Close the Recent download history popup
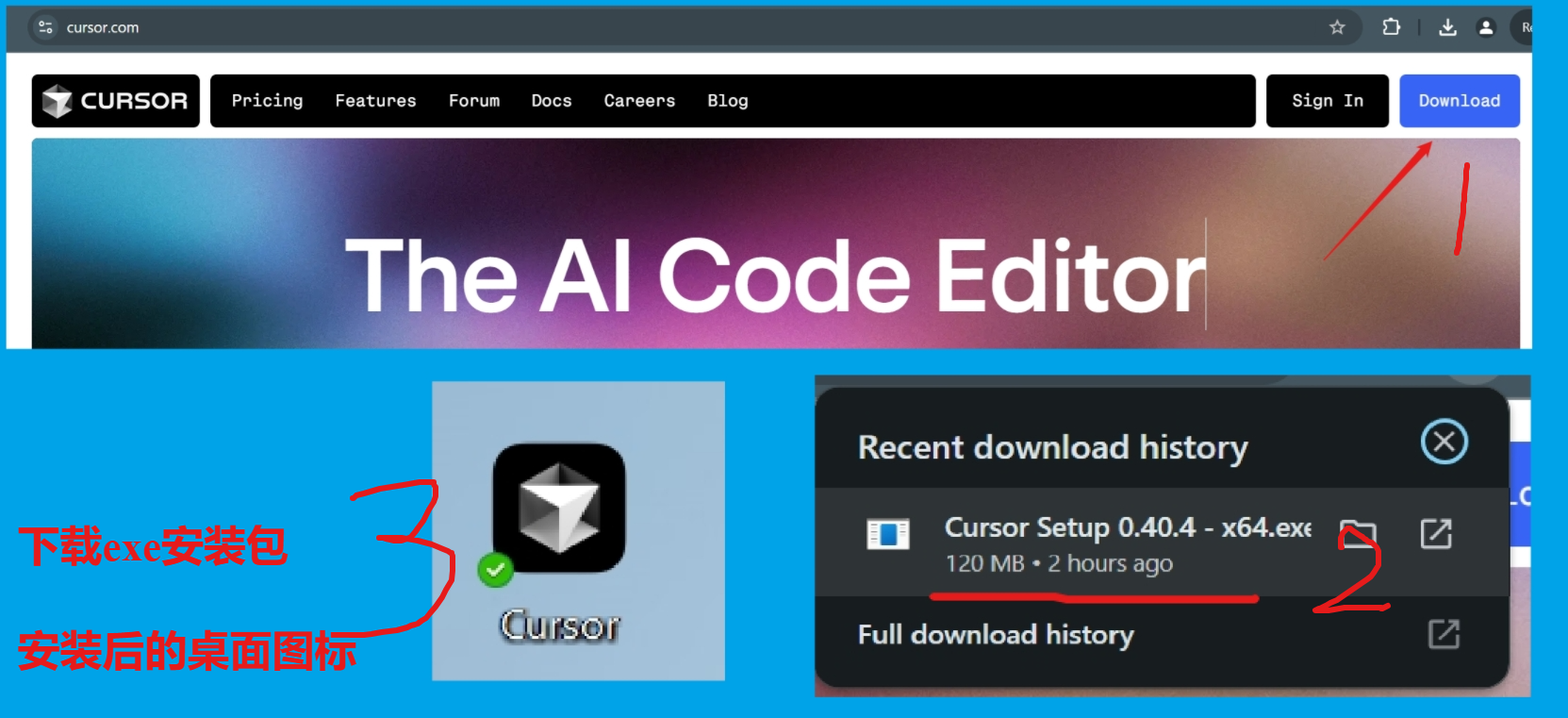The width and height of the screenshot is (1568, 718). (1444, 442)
